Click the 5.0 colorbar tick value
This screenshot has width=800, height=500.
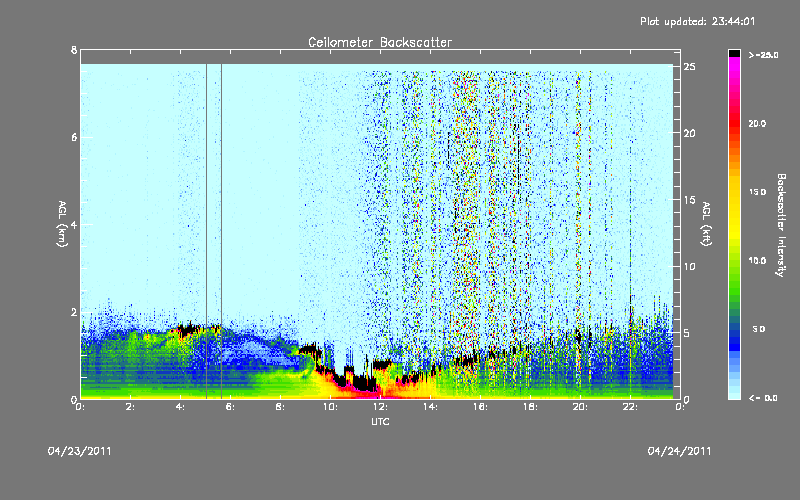[x=759, y=329]
